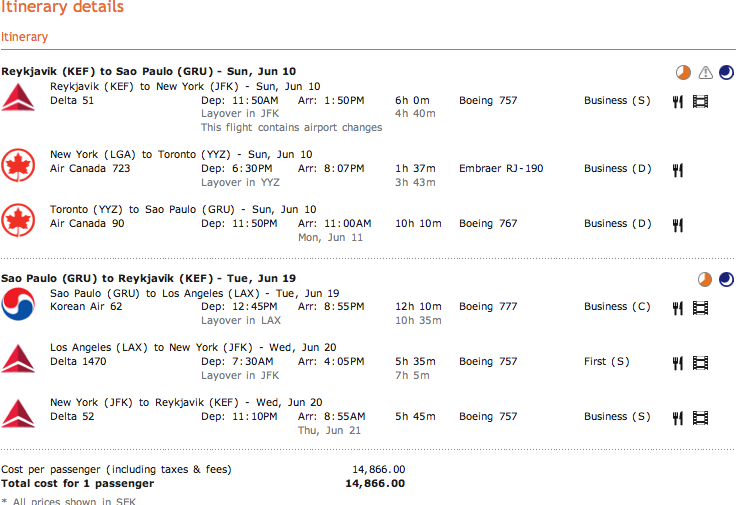
Task: Click the total cost 14,866.00 amount
Action: point(375,484)
